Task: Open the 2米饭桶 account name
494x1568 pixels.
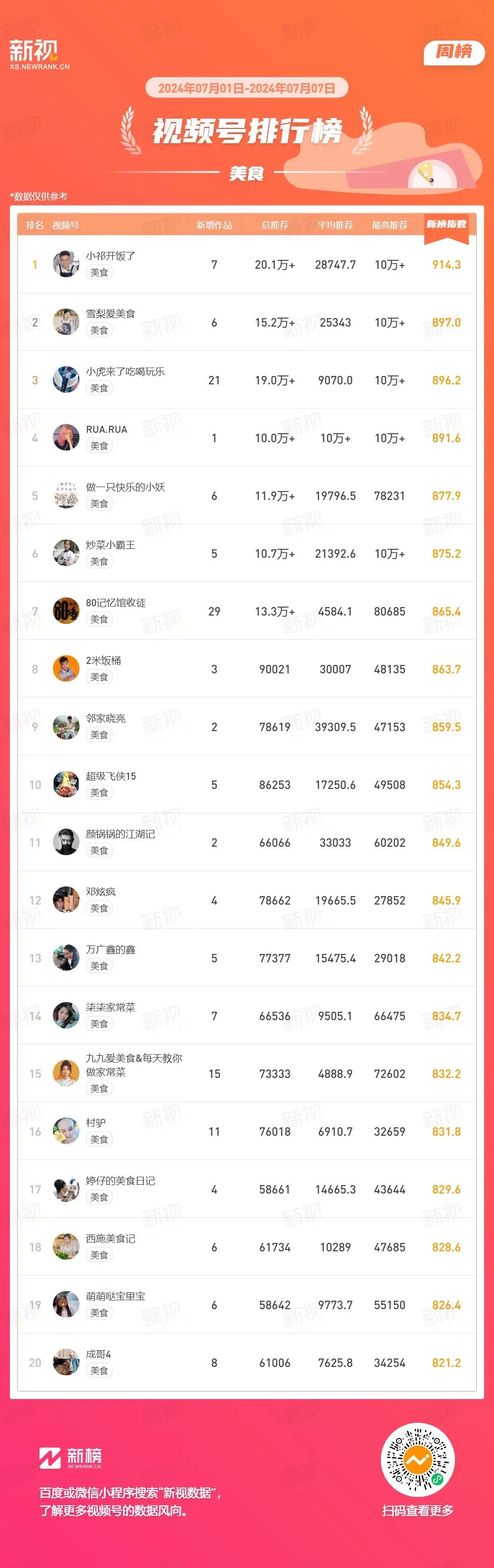Action: click(x=103, y=660)
